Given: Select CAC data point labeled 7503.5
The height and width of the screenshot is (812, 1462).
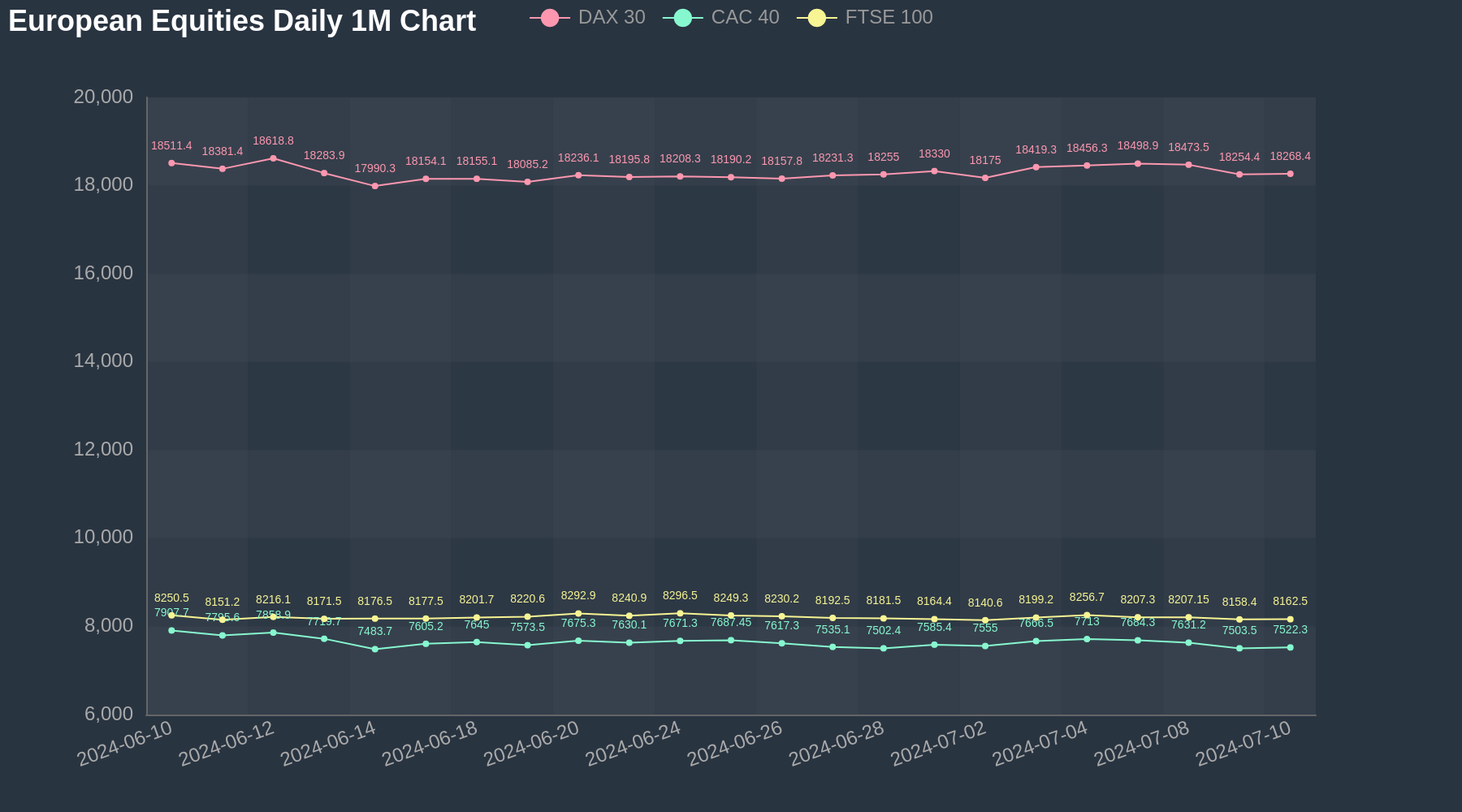Looking at the screenshot, I should [x=1239, y=649].
